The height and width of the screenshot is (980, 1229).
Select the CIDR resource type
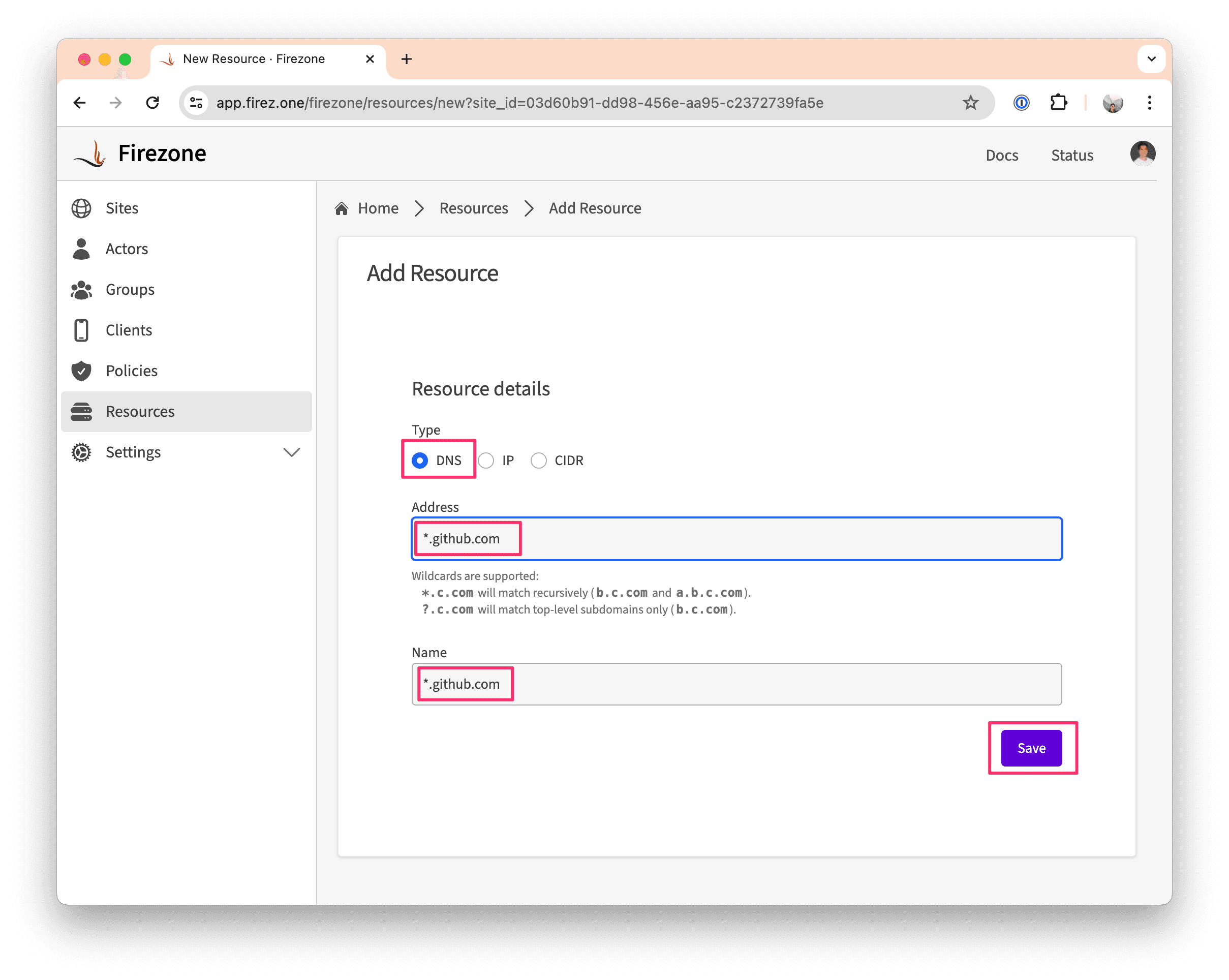539,460
